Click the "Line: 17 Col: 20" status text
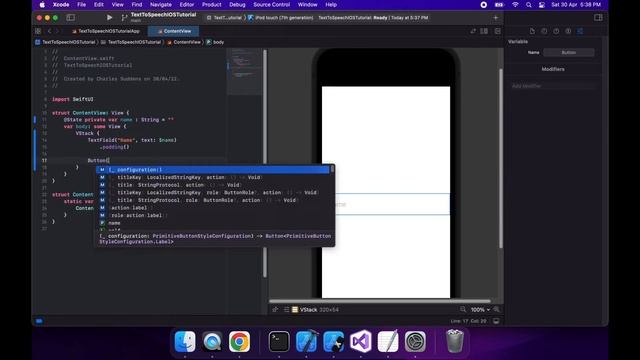640x360 pixels. click(x=469, y=321)
